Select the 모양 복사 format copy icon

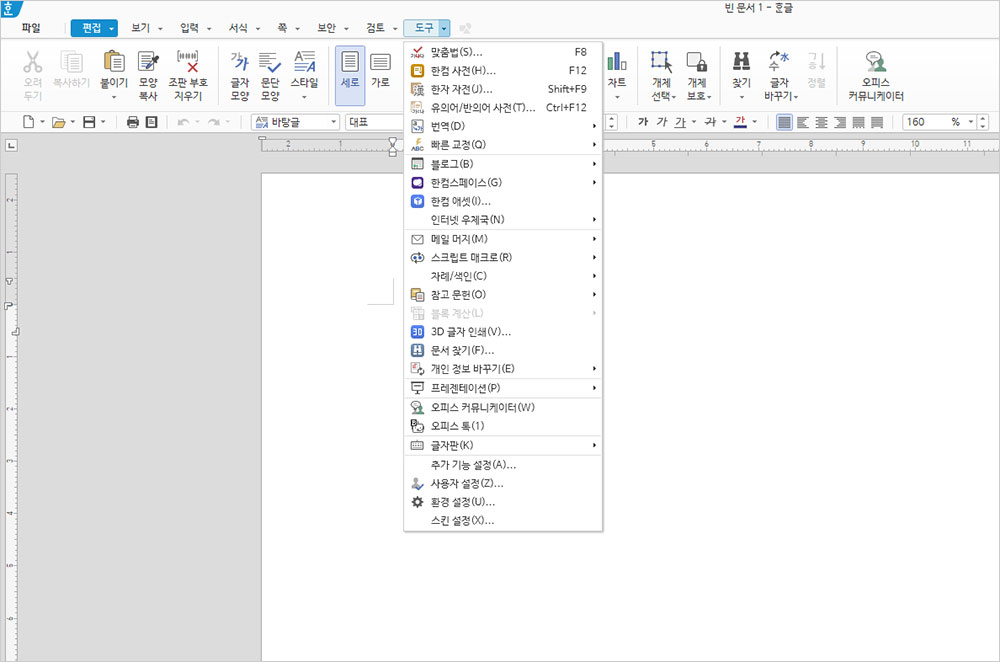pos(148,62)
